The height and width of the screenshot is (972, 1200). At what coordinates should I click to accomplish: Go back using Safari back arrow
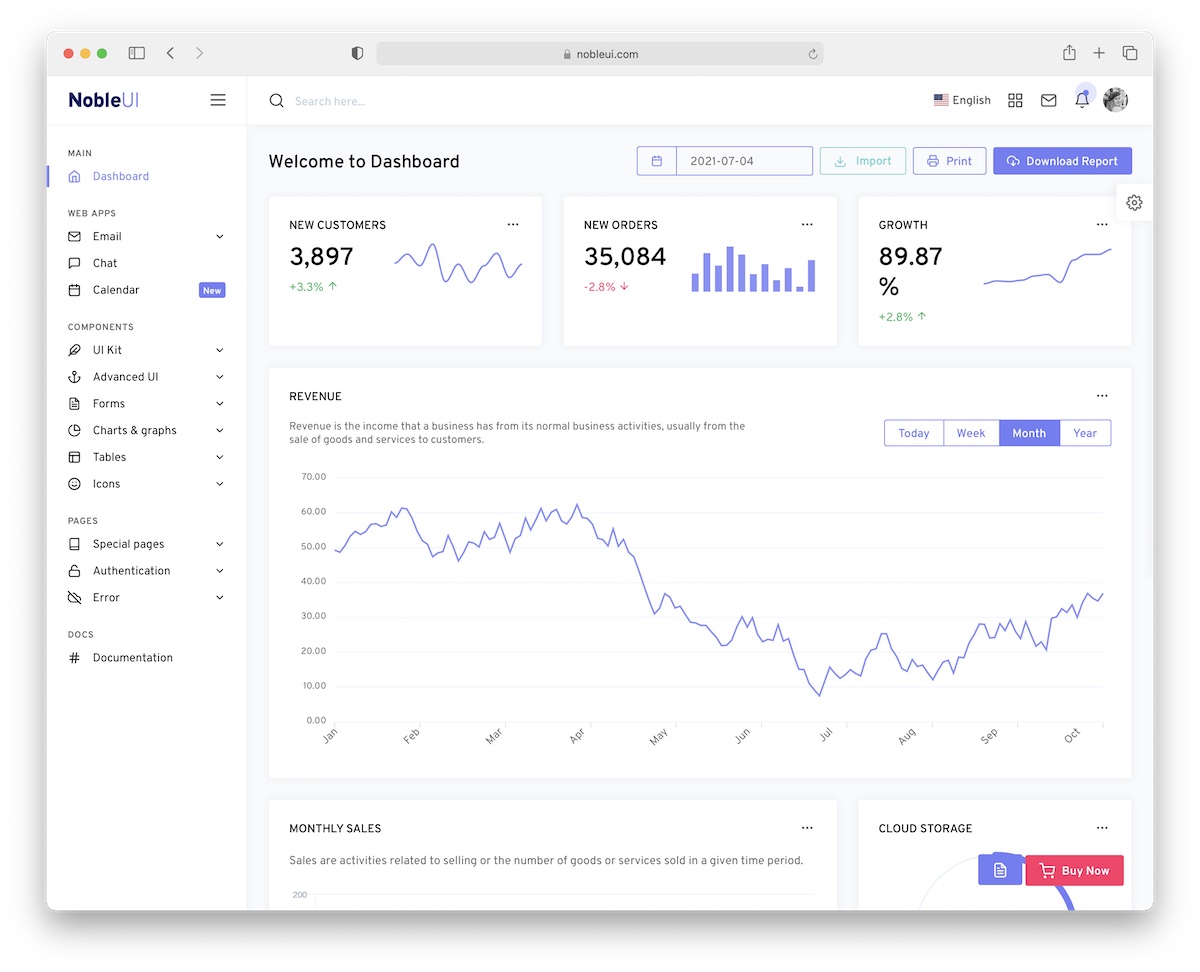click(170, 53)
